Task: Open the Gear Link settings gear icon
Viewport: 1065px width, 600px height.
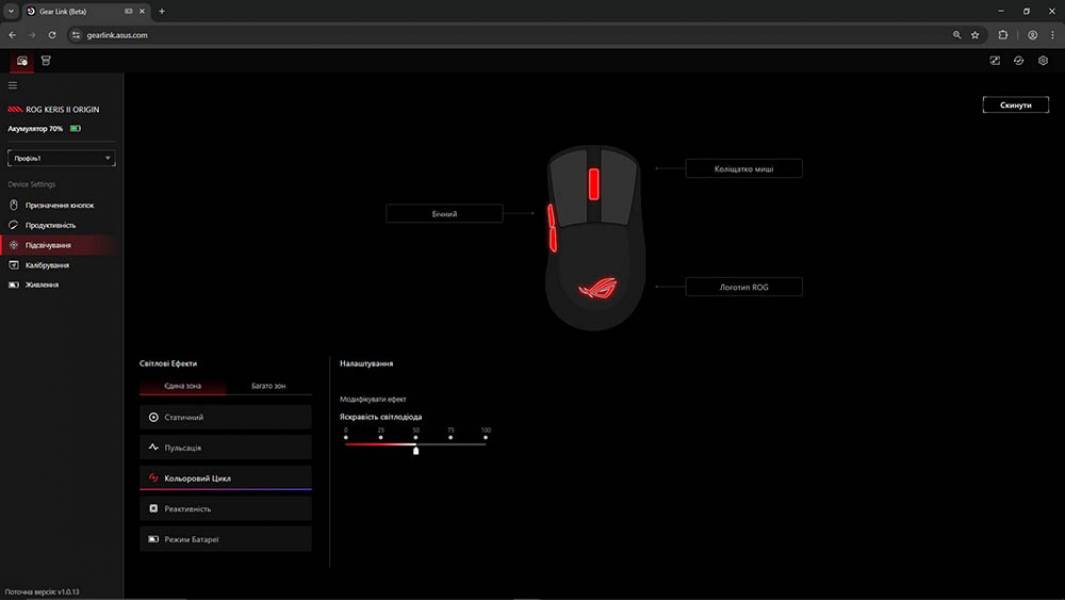Action: 1042,60
